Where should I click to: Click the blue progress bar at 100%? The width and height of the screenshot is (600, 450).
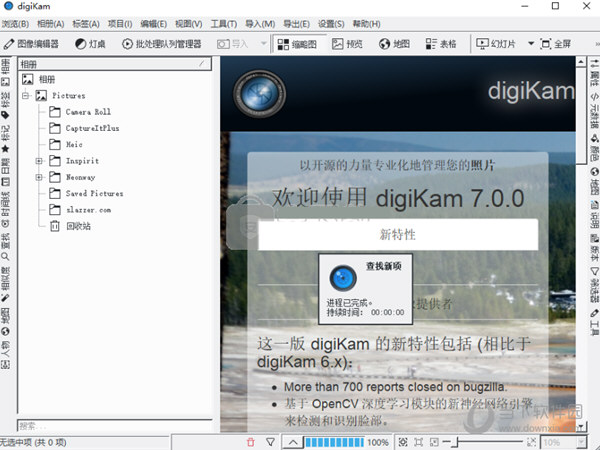(x=334, y=442)
